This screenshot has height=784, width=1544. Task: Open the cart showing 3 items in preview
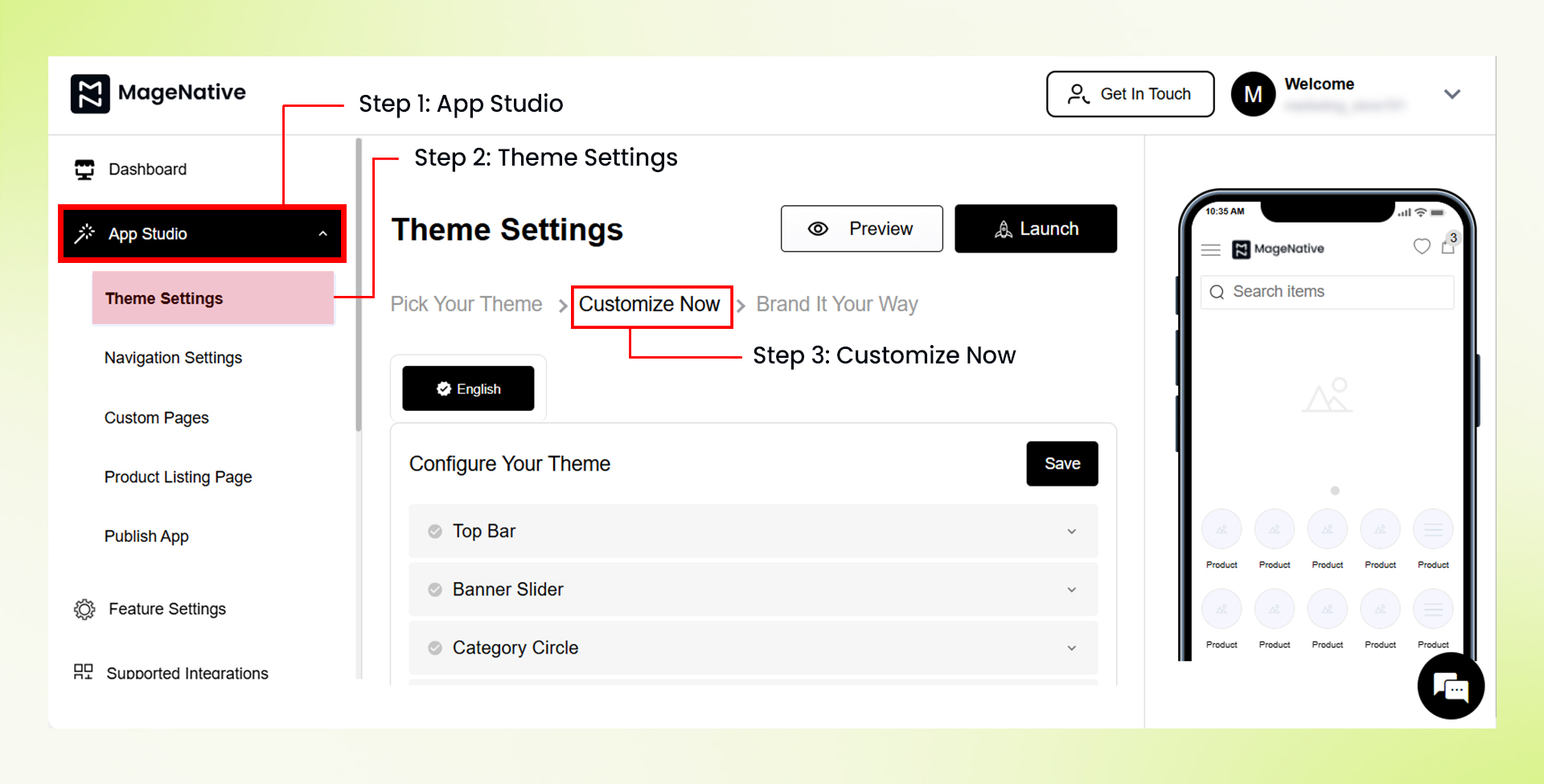pyautogui.click(x=1449, y=248)
